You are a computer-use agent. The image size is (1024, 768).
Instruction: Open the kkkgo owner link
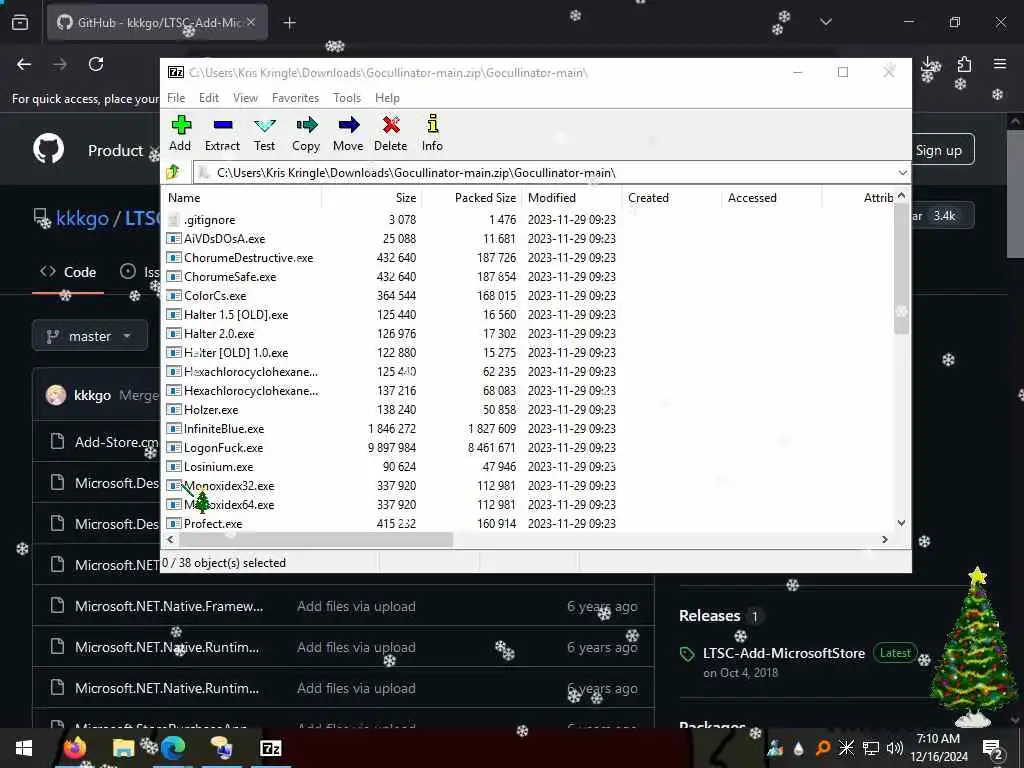[82, 217]
